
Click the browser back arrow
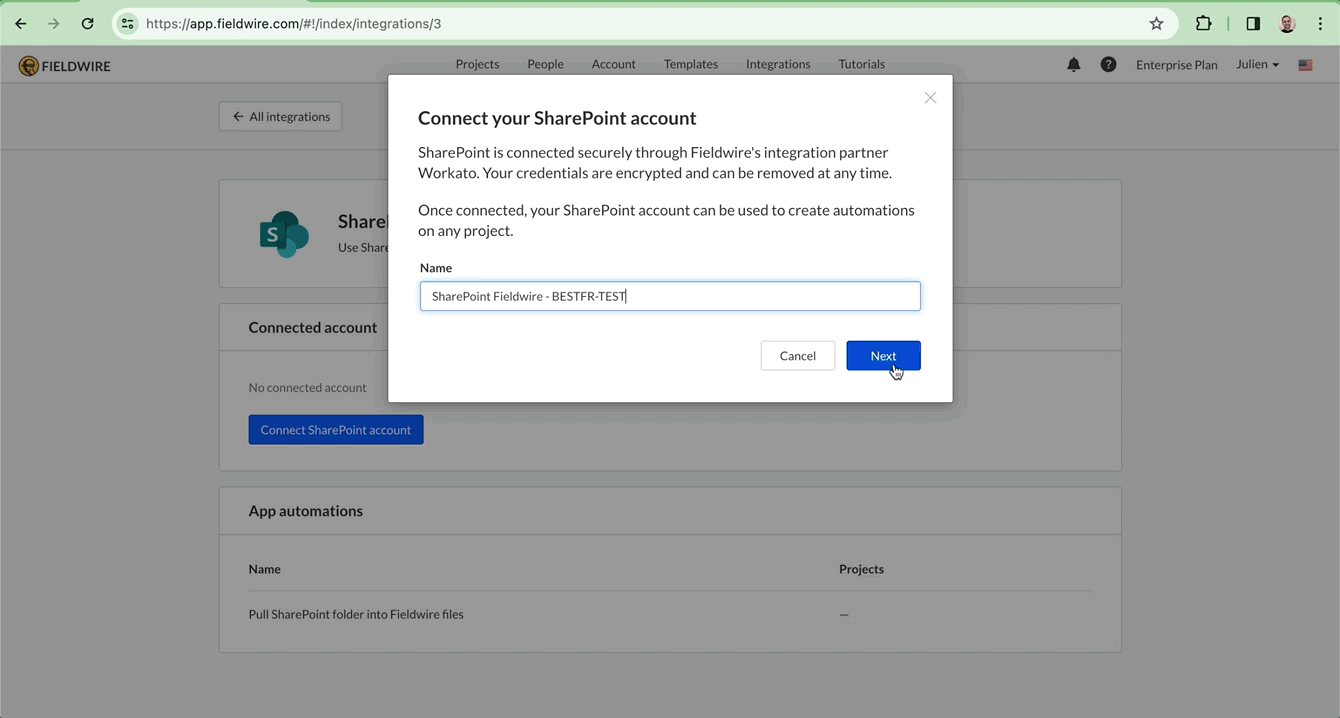tap(20, 23)
